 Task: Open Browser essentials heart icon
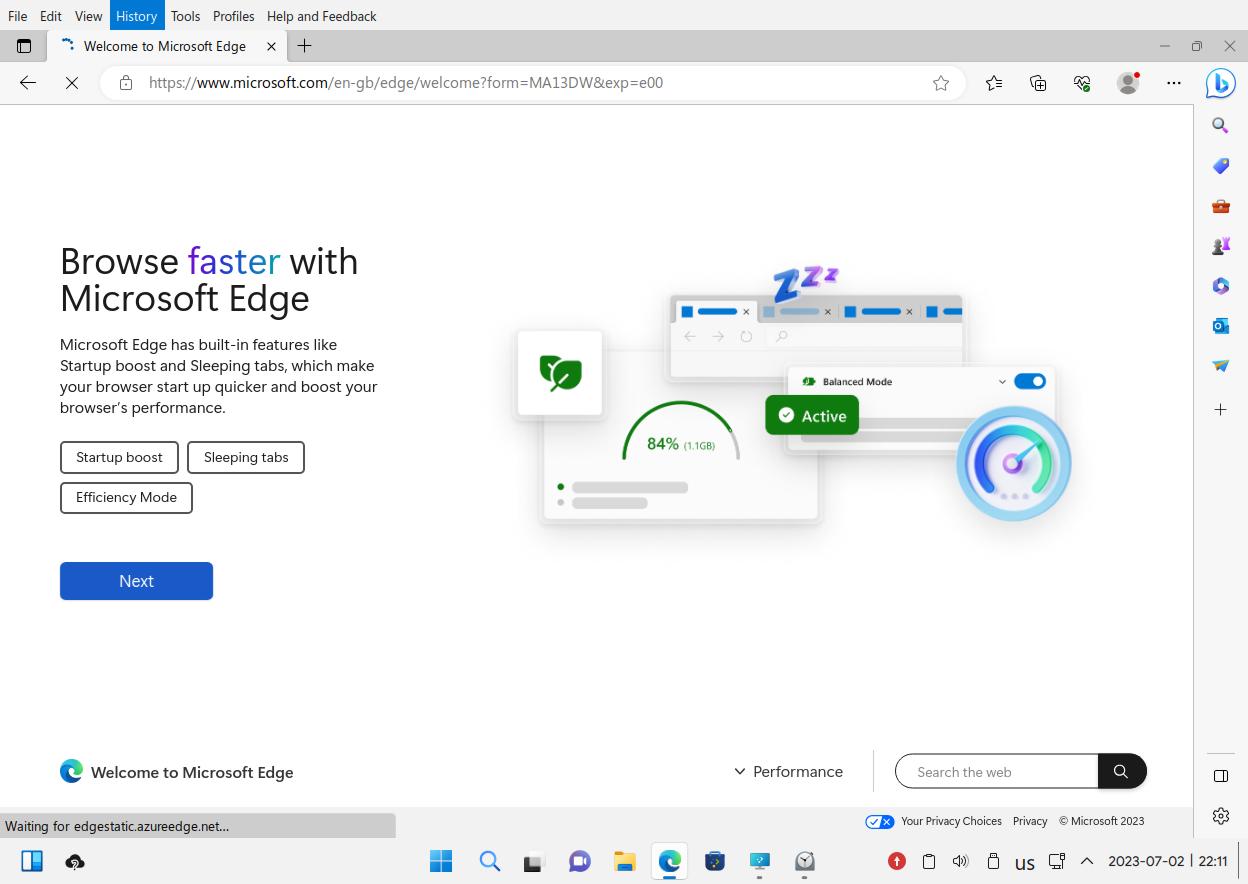(x=1082, y=83)
